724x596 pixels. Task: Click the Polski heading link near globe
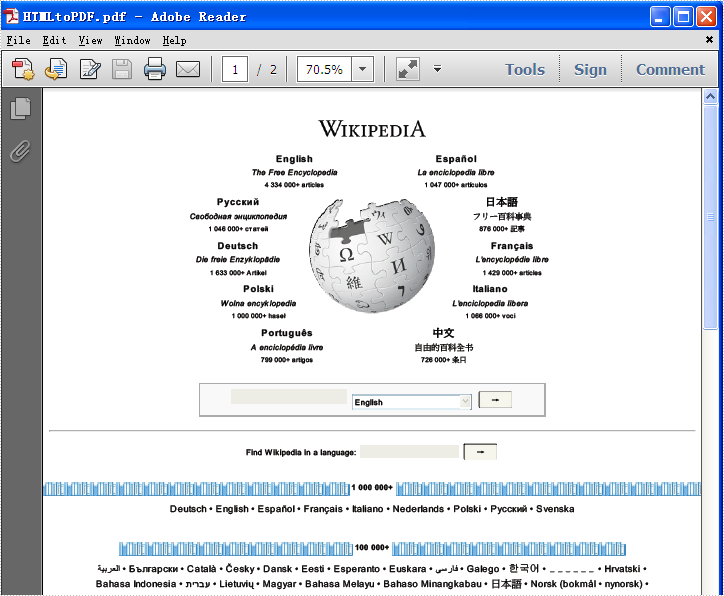tap(258, 289)
